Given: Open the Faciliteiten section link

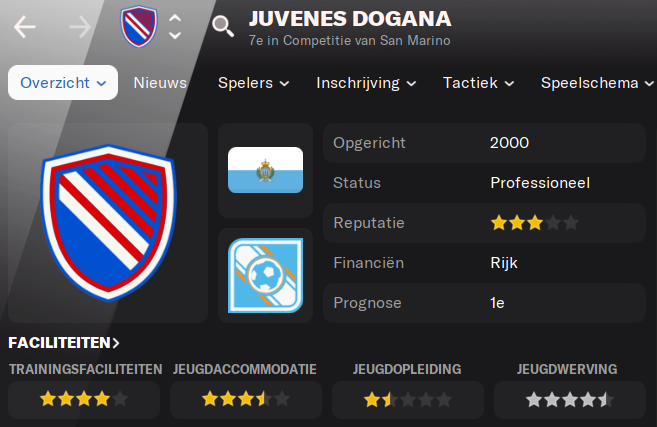Looking at the screenshot, I should pos(64,343).
